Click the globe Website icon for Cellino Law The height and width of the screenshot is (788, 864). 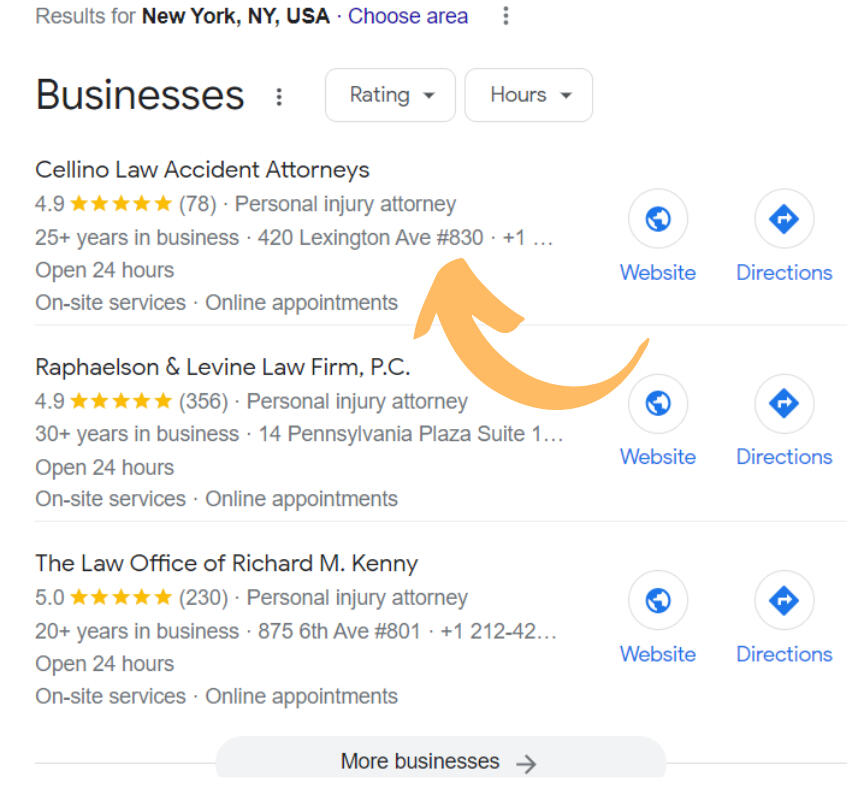pyautogui.click(x=657, y=219)
